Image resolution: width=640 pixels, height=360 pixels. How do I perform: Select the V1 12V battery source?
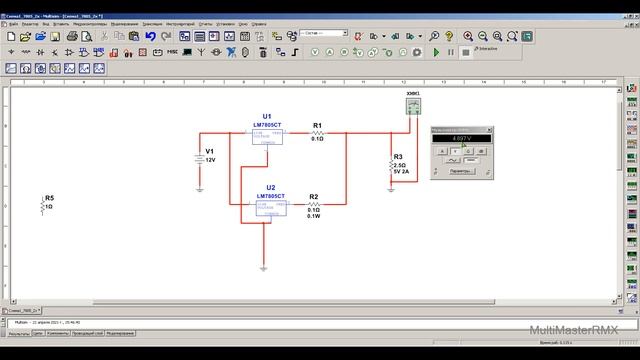(200, 159)
